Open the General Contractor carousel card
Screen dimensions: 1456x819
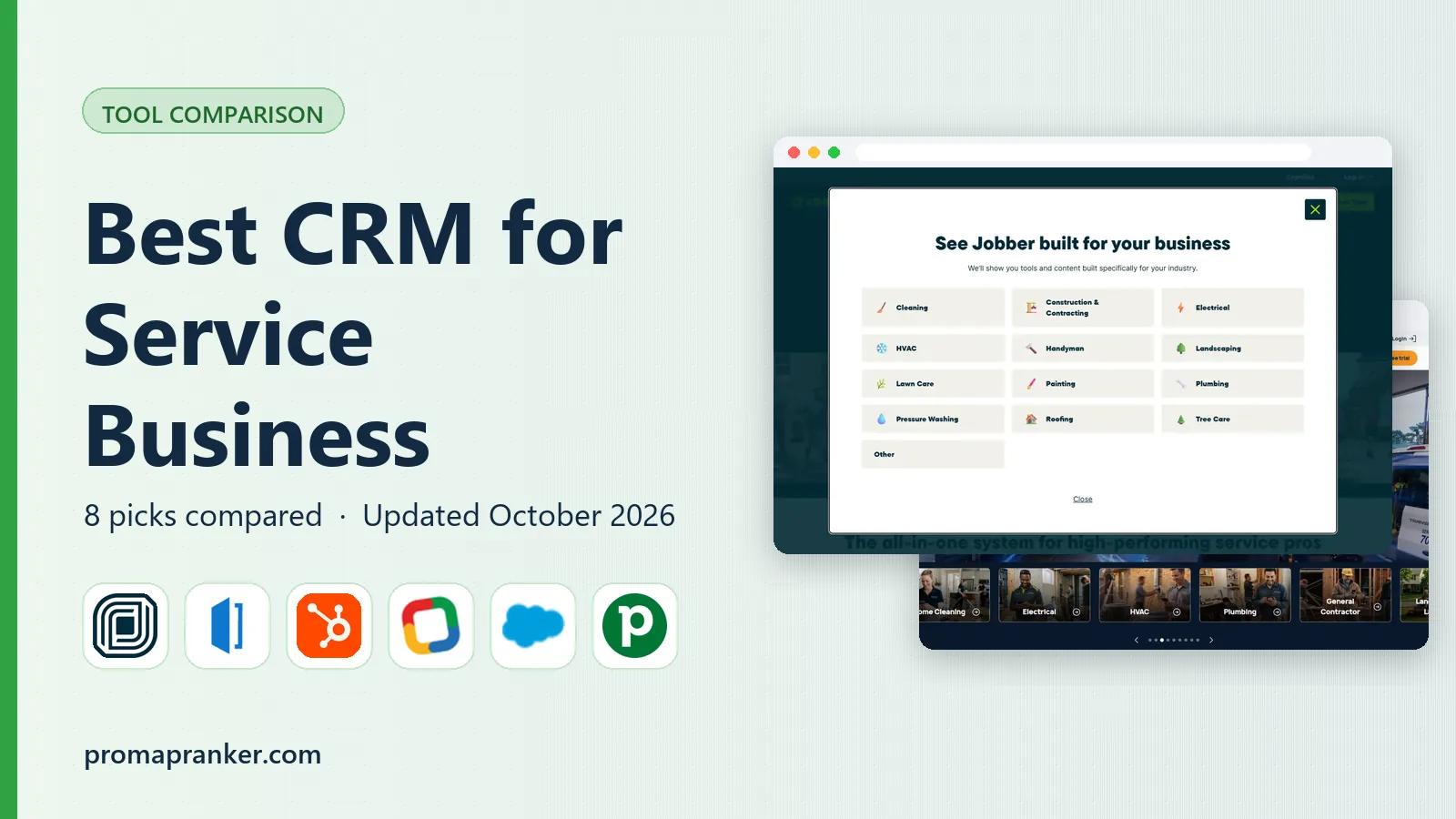(x=1345, y=595)
